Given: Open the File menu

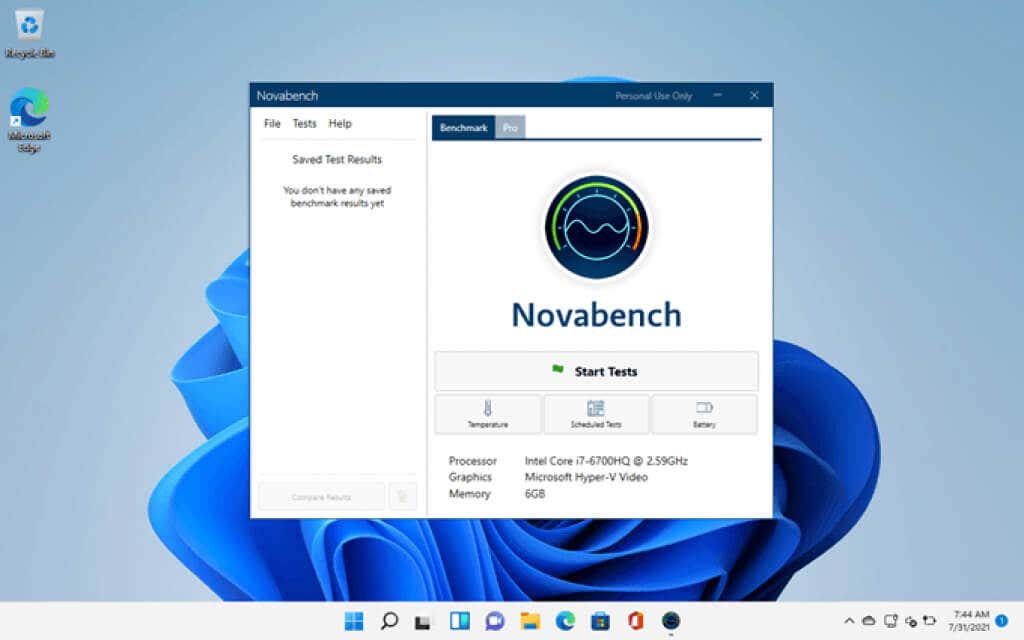Looking at the screenshot, I should click(272, 123).
